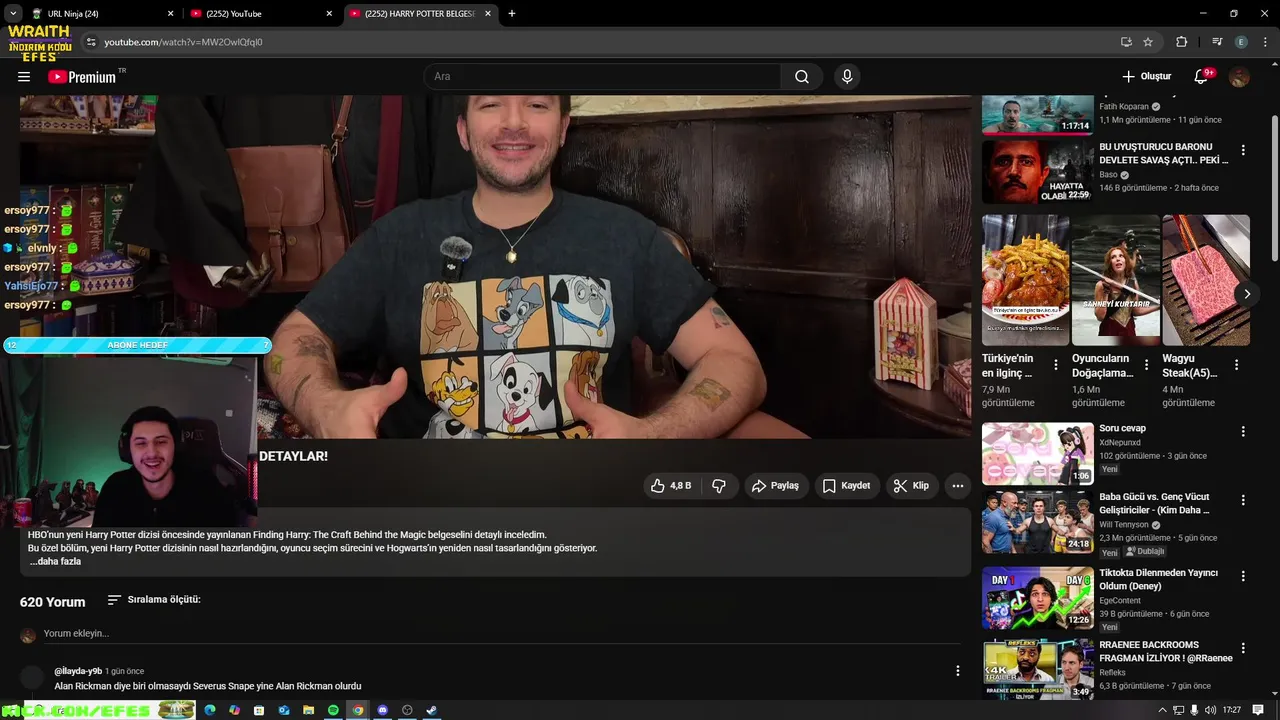Open comment options for @ilayda-y9b
Image resolution: width=1280 pixels, height=720 pixels.
(957, 671)
